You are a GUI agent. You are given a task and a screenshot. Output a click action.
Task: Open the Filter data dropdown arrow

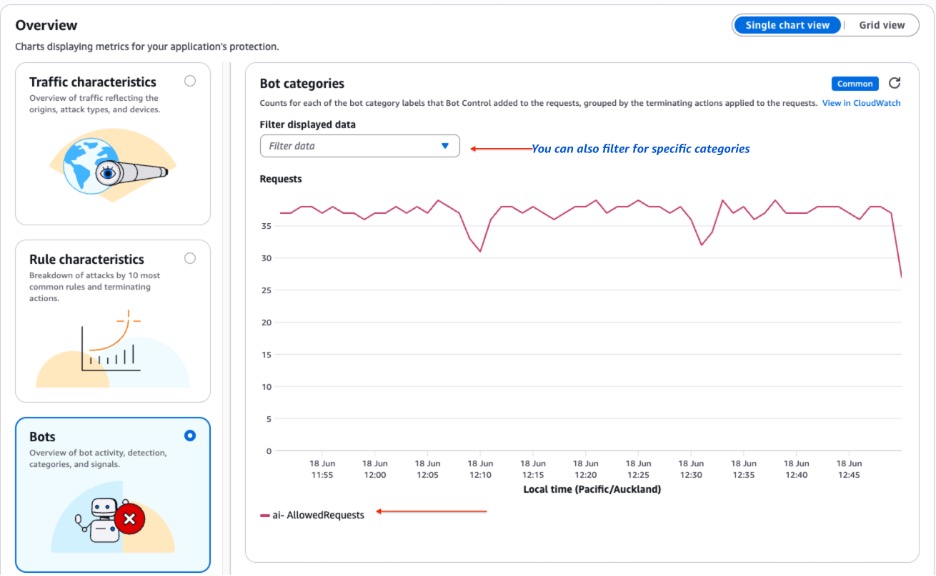coord(445,146)
